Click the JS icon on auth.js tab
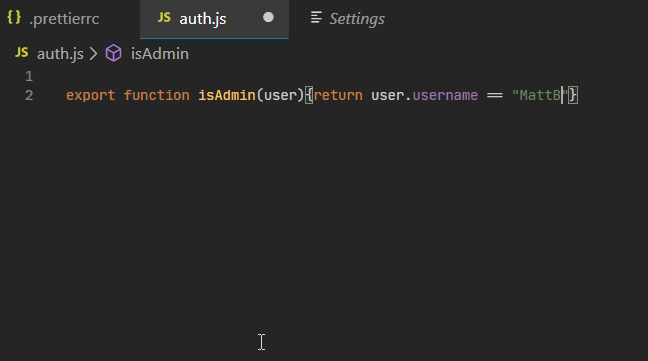This screenshot has height=361, width=648. pos(164,17)
